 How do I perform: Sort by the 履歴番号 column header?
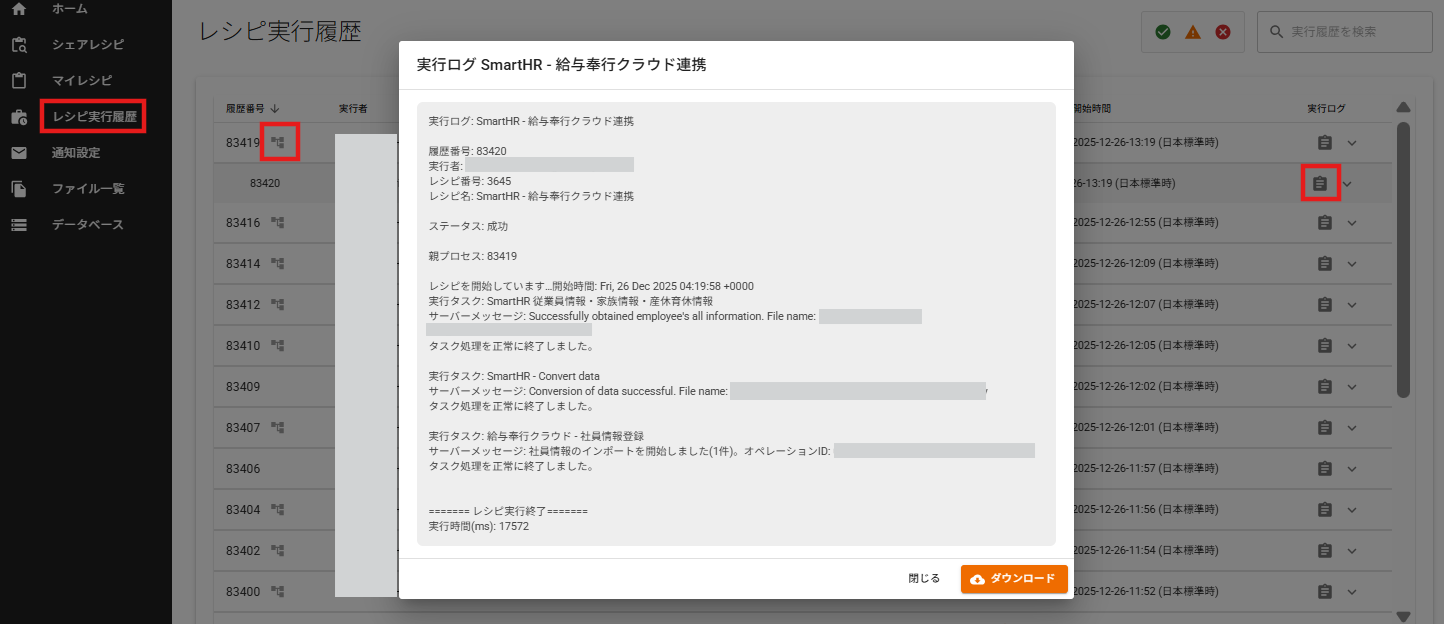[252, 108]
